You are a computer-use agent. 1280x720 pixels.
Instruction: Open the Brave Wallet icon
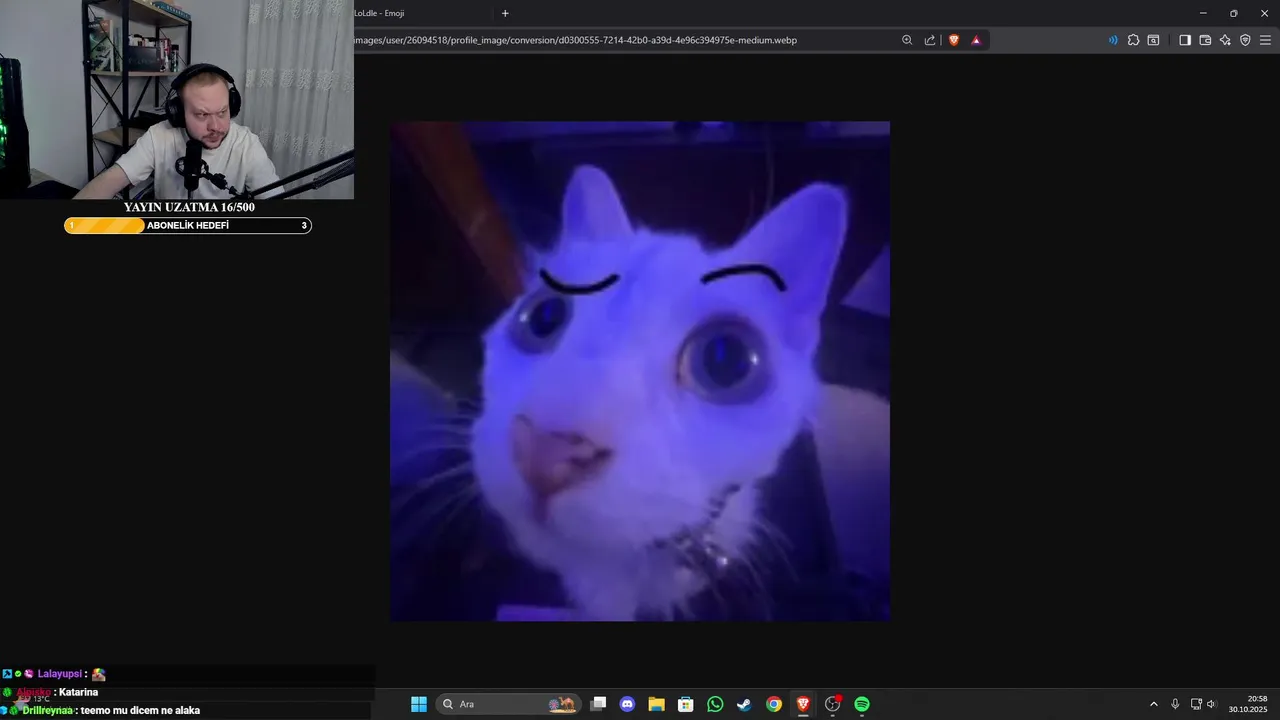(x=1205, y=40)
